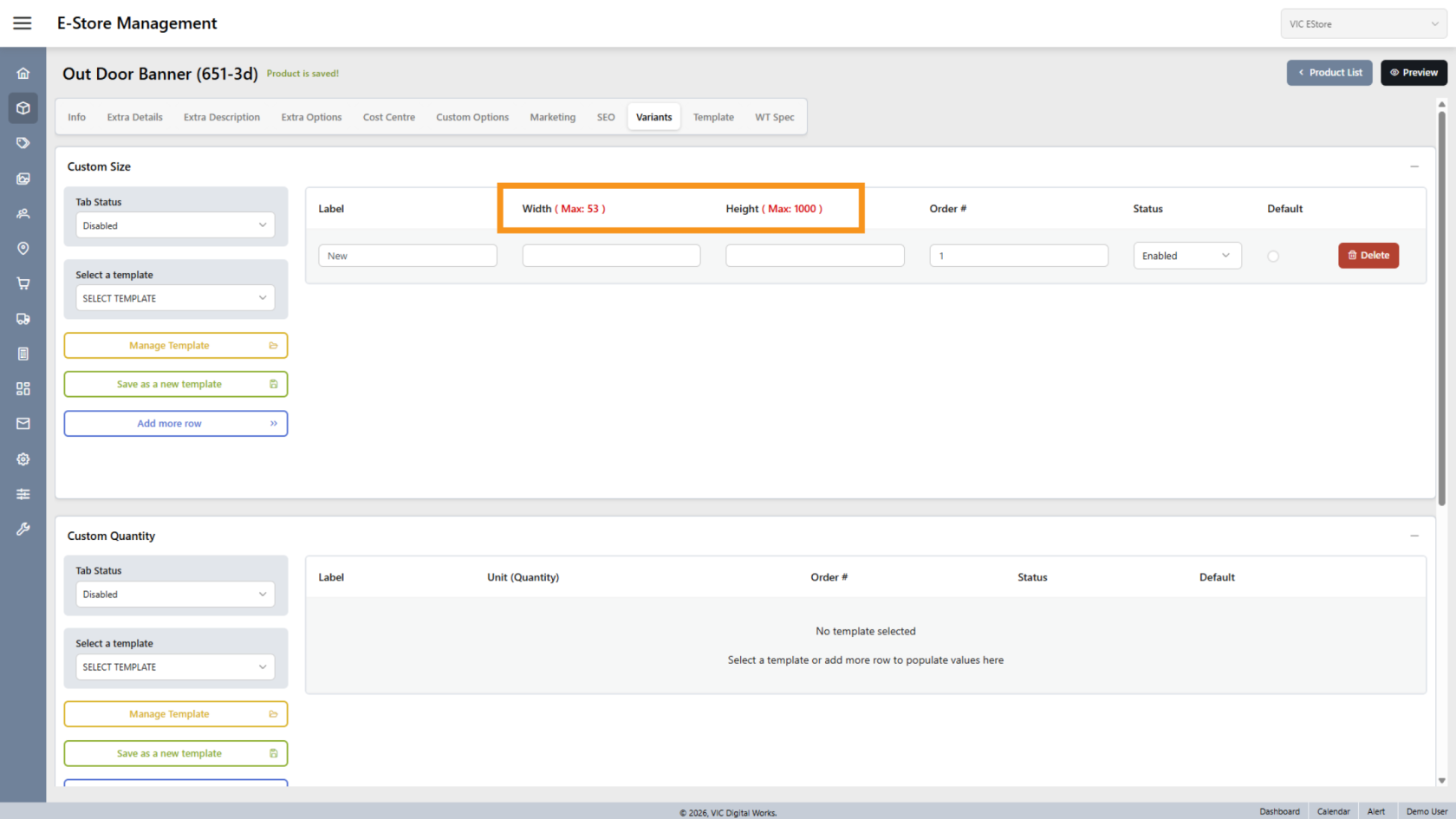
Task: Click Add more row button
Action: pos(175,424)
